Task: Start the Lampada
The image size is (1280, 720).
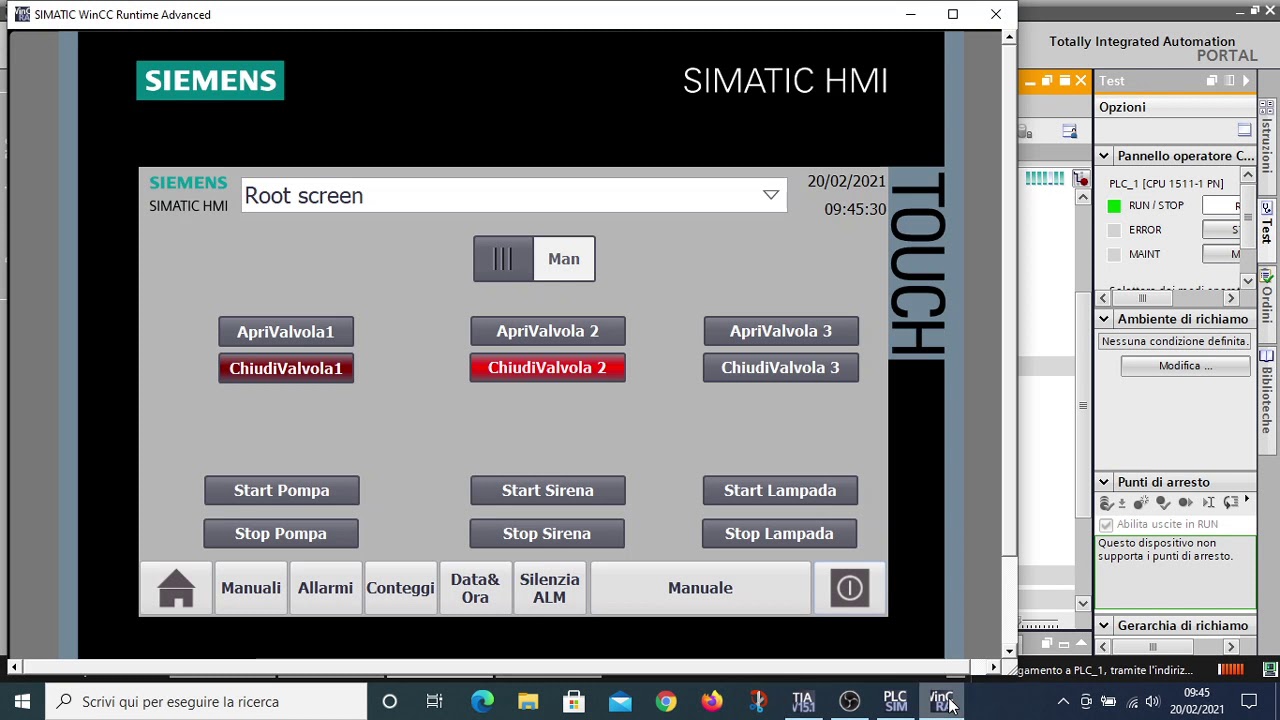Action: pos(780,490)
